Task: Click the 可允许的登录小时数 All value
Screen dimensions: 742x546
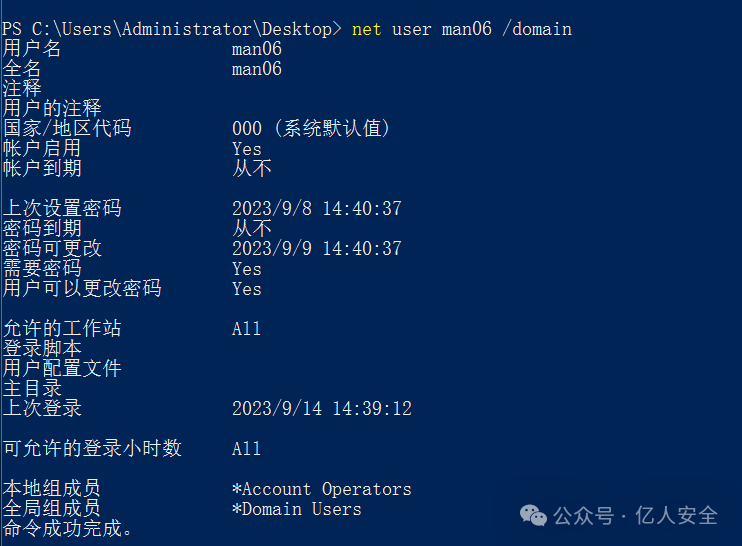Action: pyautogui.click(x=246, y=449)
